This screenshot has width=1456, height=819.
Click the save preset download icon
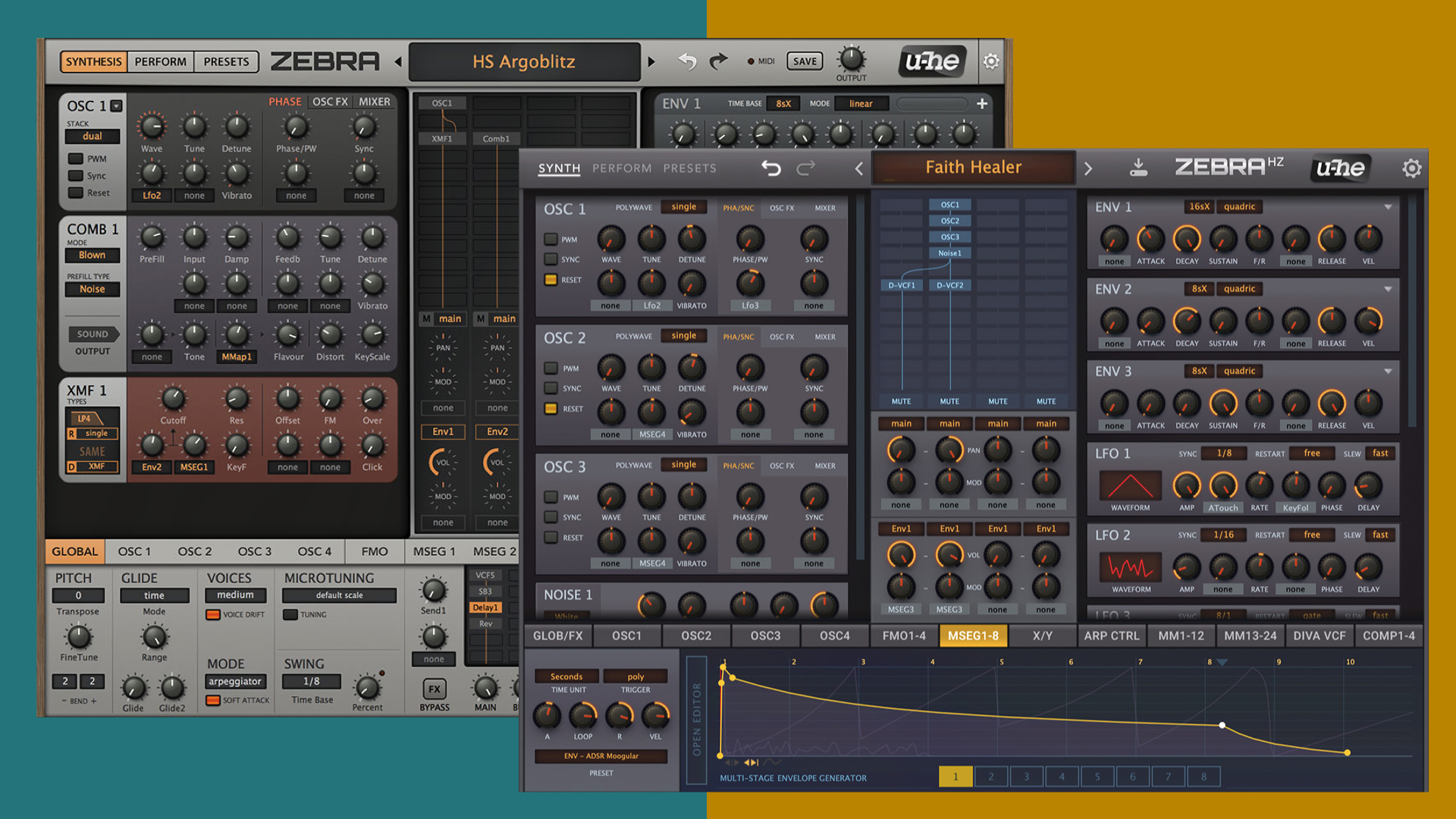(1138, 168)
